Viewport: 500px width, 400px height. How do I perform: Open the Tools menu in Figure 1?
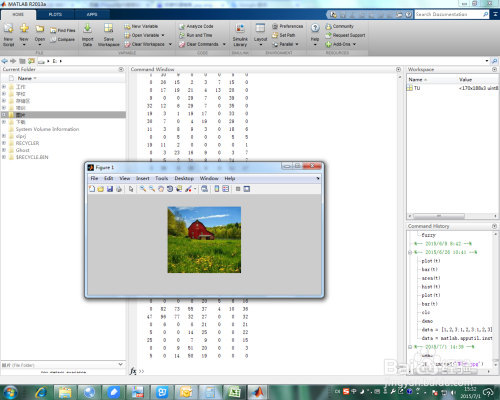(162, 178)
